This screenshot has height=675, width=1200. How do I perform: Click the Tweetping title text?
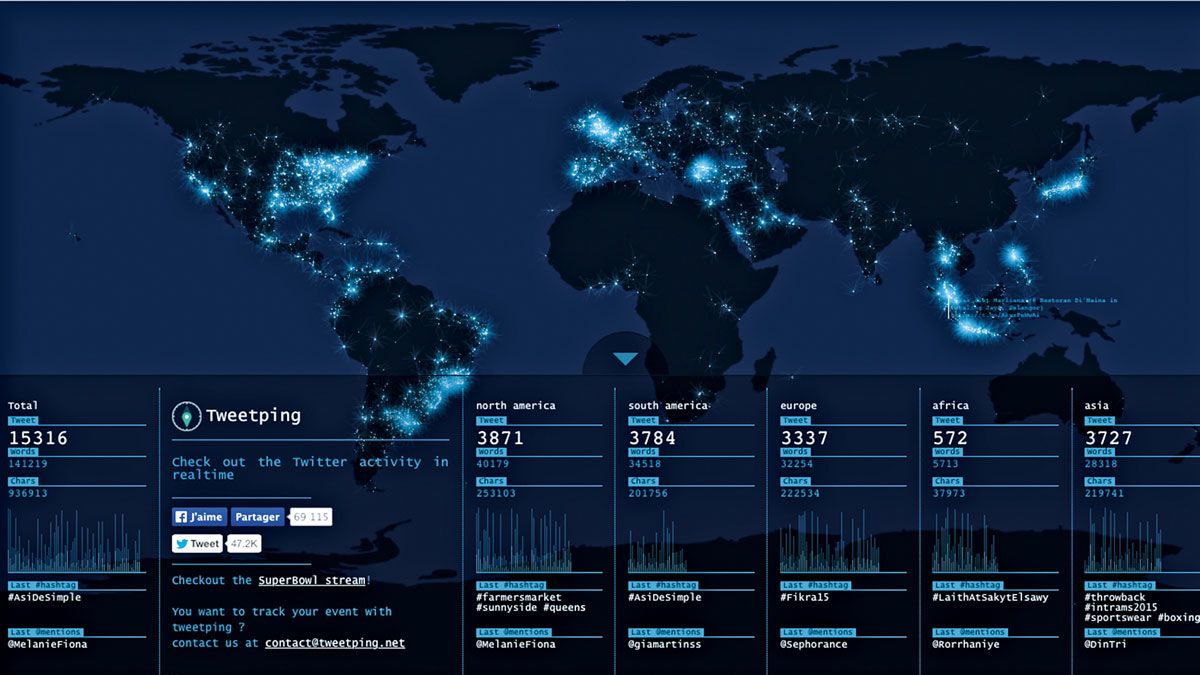click(253, 416)
